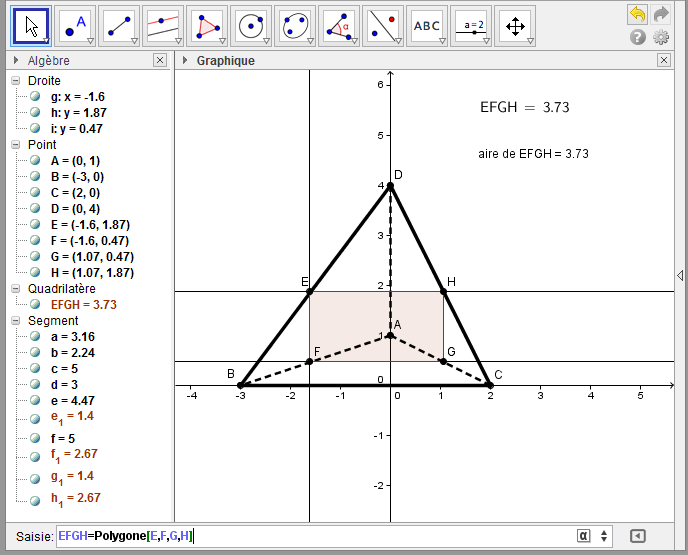Select the Slider a=2 tool
688x555 pixels.
point(473,26)
